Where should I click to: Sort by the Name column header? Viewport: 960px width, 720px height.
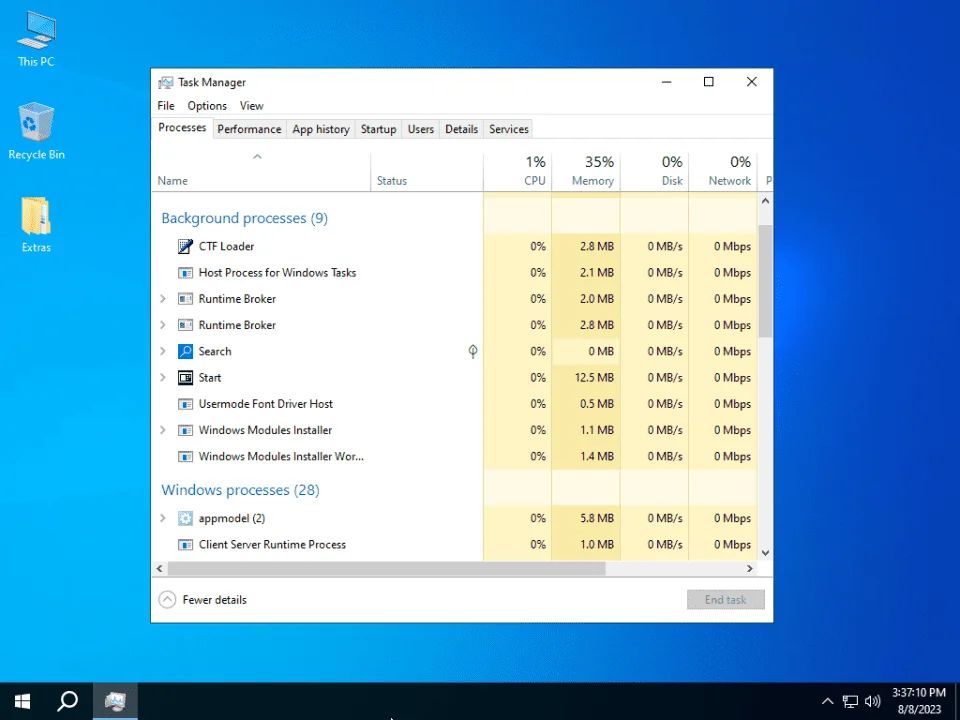click(261, 172)
